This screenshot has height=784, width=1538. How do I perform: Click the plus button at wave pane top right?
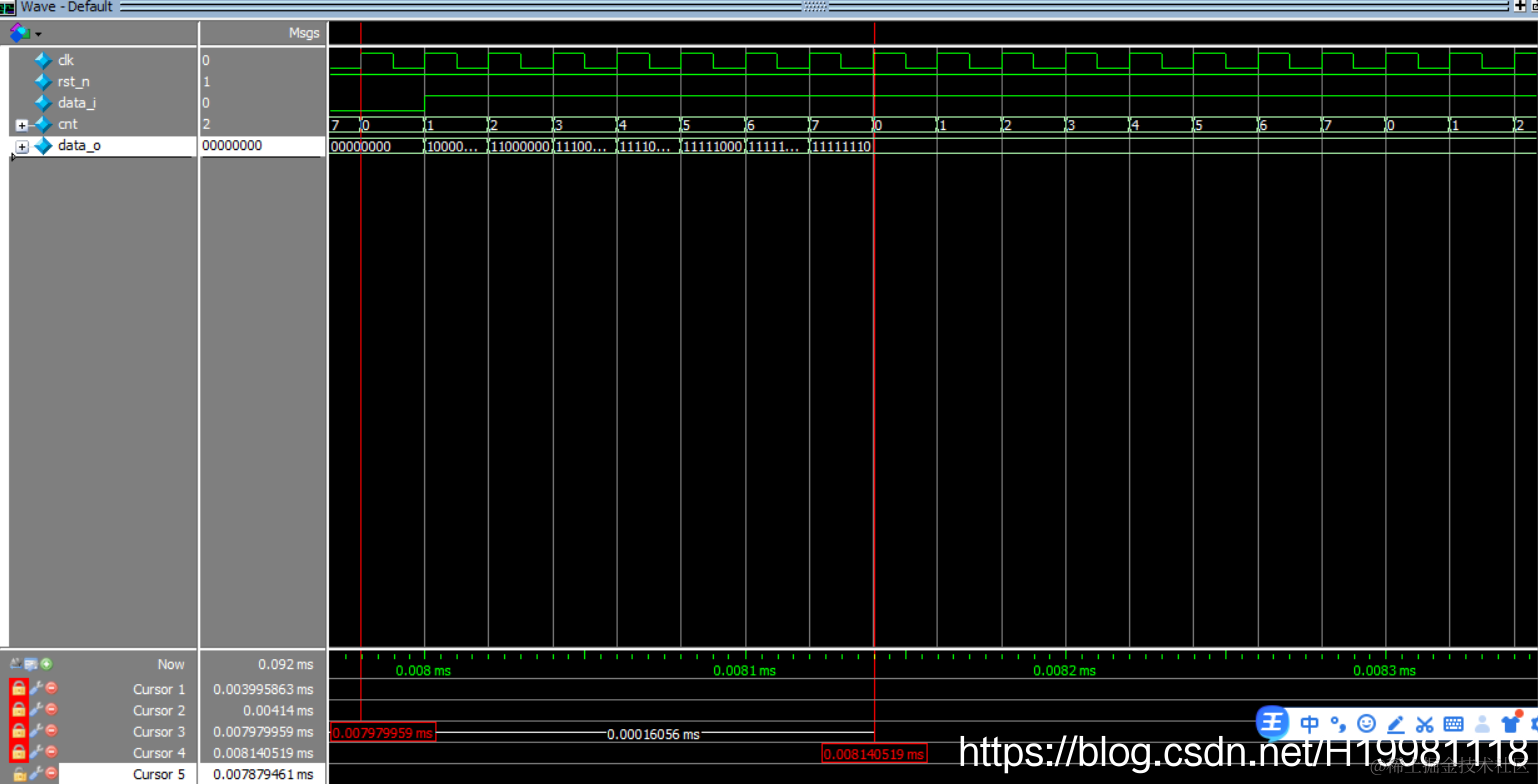(x=1520, y=6)
